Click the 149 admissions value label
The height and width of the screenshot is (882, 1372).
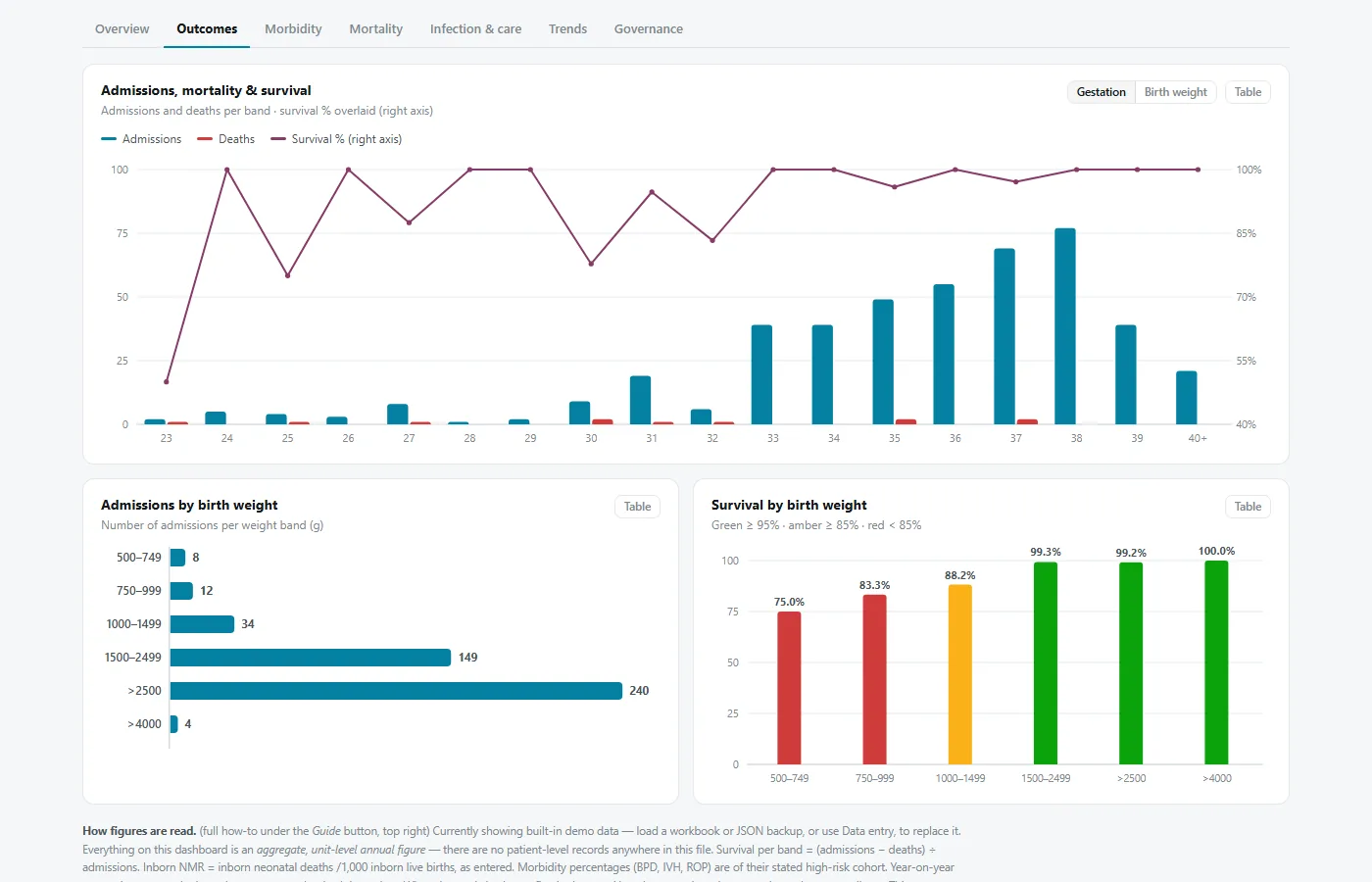click(468, 658)
